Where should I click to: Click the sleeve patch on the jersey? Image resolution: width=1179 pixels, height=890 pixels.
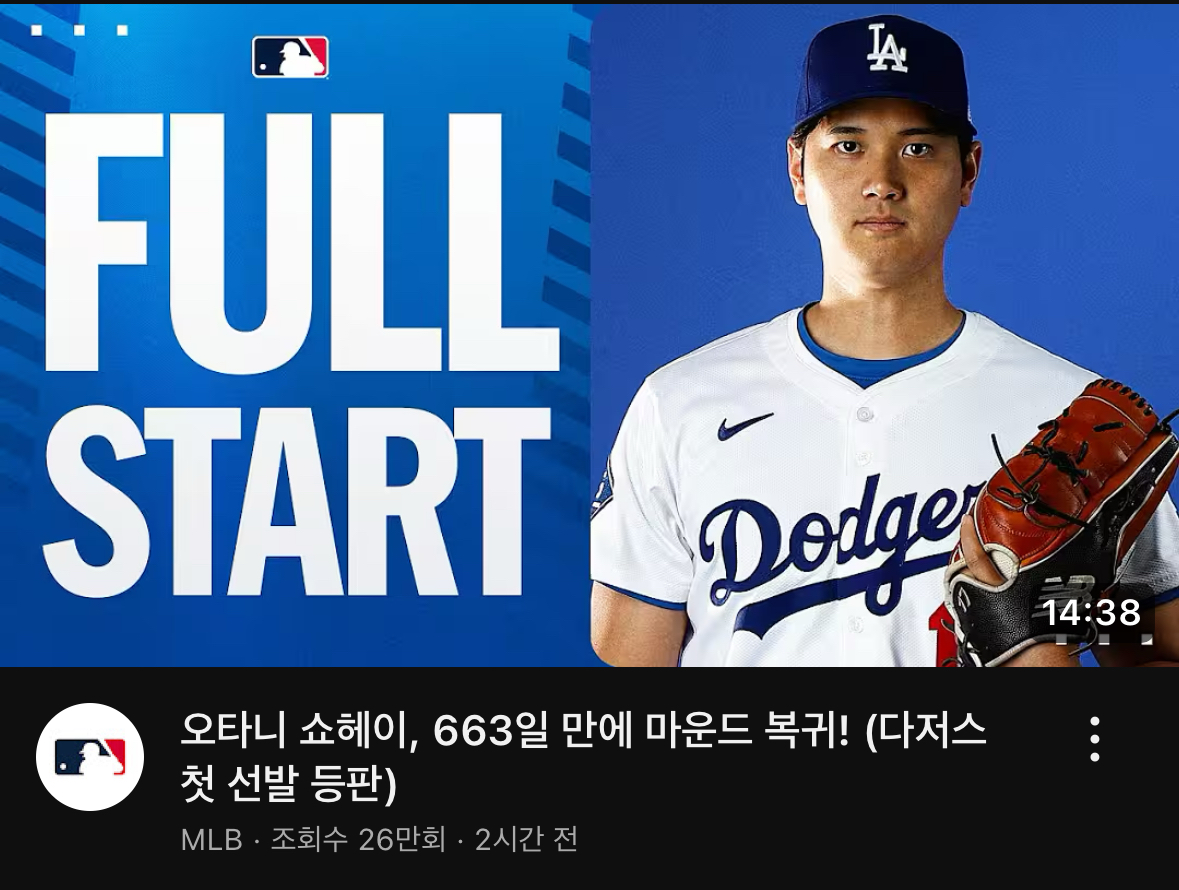[x=602, y=489]
